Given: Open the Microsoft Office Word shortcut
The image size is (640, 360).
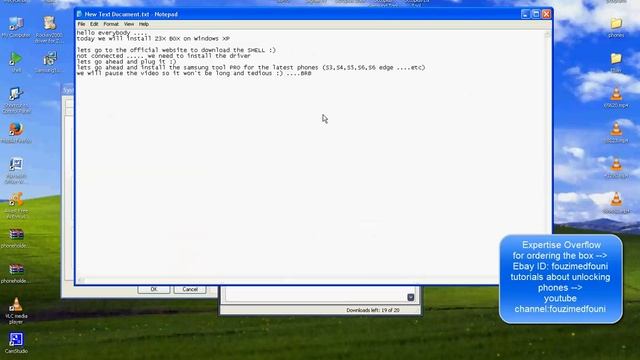Looking at the screenshot, I should [x=16, y=170].
